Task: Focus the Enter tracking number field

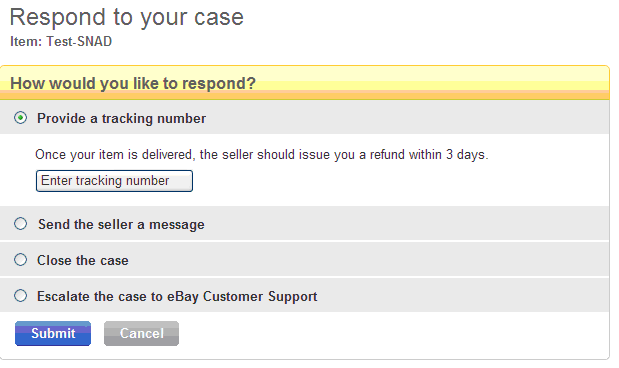Action: (114, 181)
